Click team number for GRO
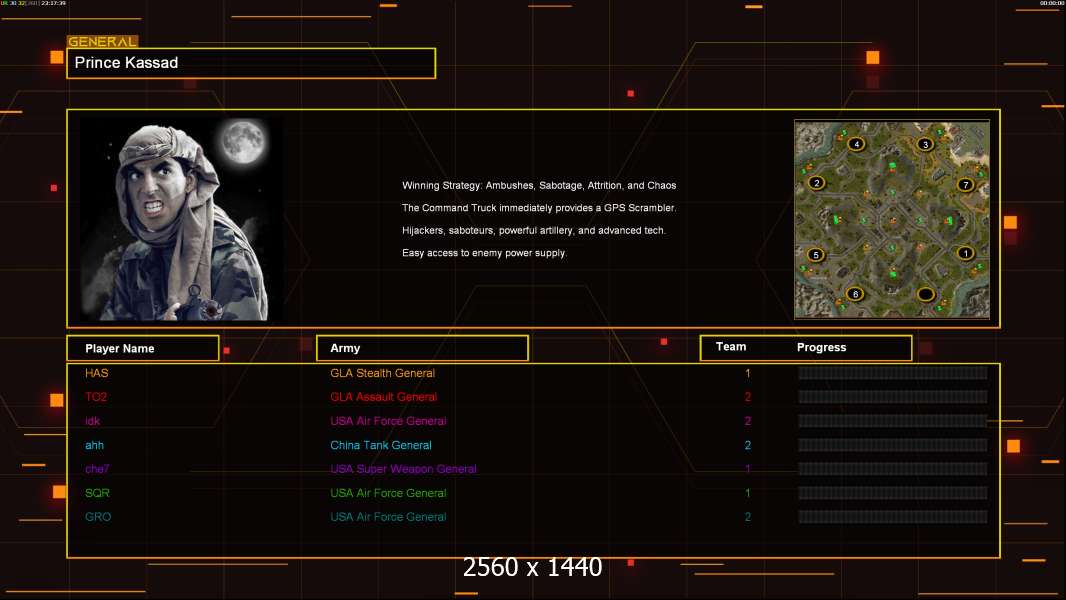Screen dimensions: 1066x600 click(x=748, y=517)
